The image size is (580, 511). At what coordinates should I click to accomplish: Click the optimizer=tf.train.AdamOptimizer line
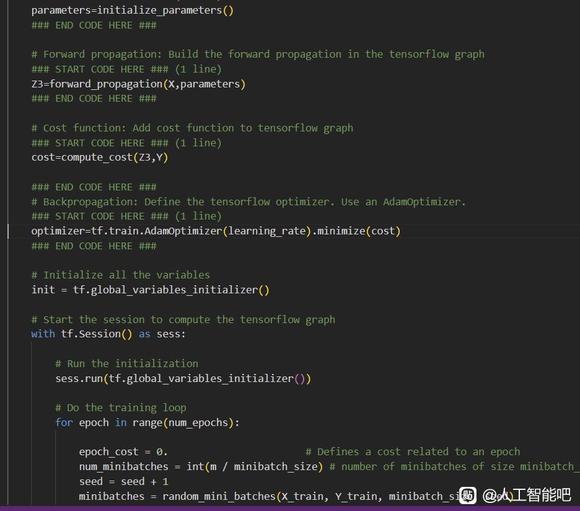(216, 231)
